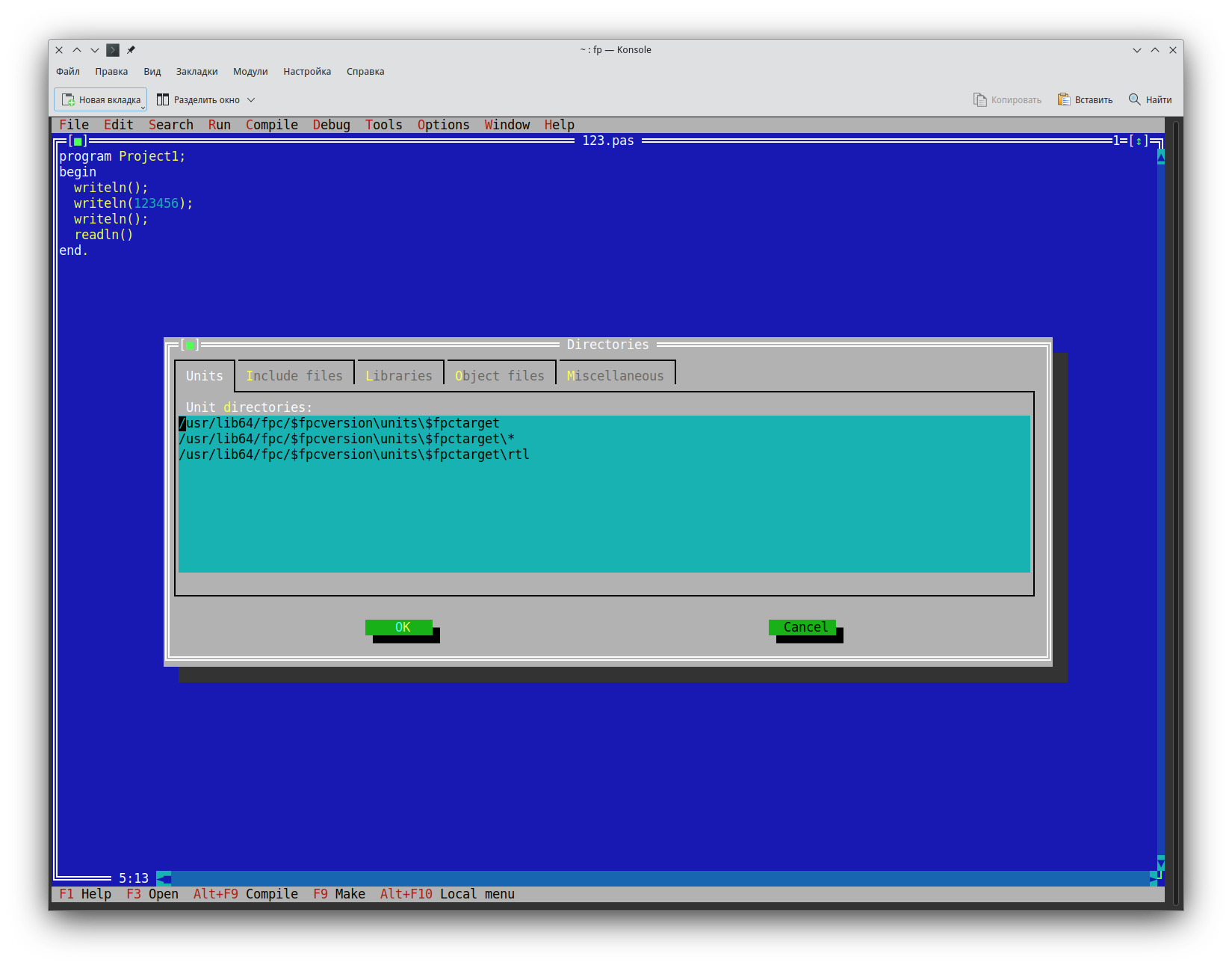Open the Options menu in IDE
The height and width of the screenshot is (968, 1232).
click(x=443, y=125)
